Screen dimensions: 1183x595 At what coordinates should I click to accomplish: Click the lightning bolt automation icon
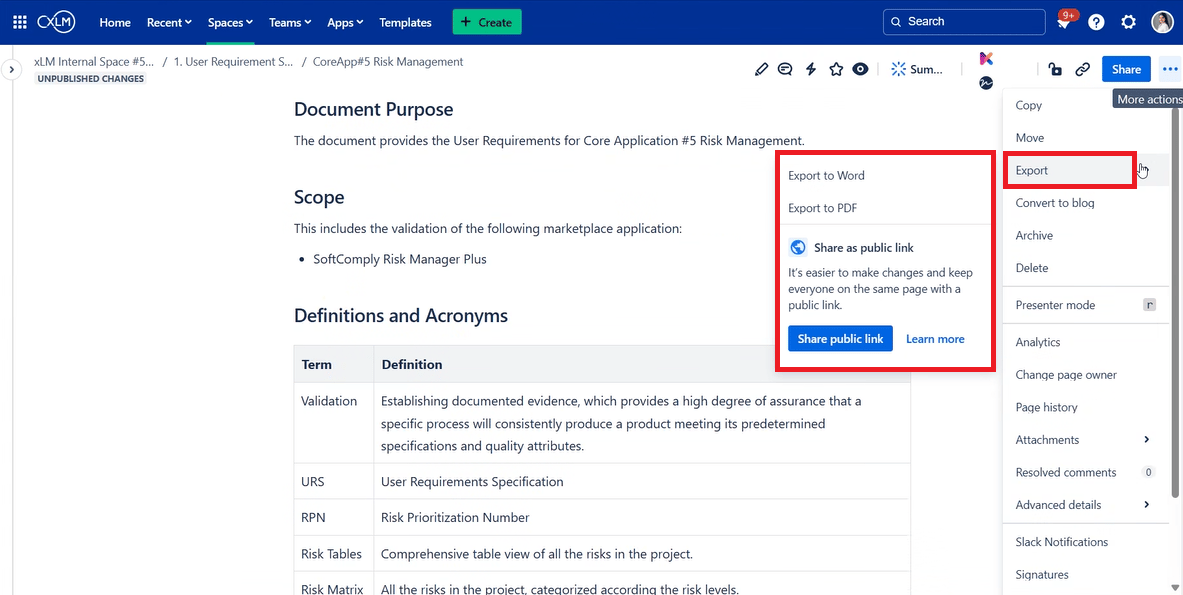[x=811, y=69]
